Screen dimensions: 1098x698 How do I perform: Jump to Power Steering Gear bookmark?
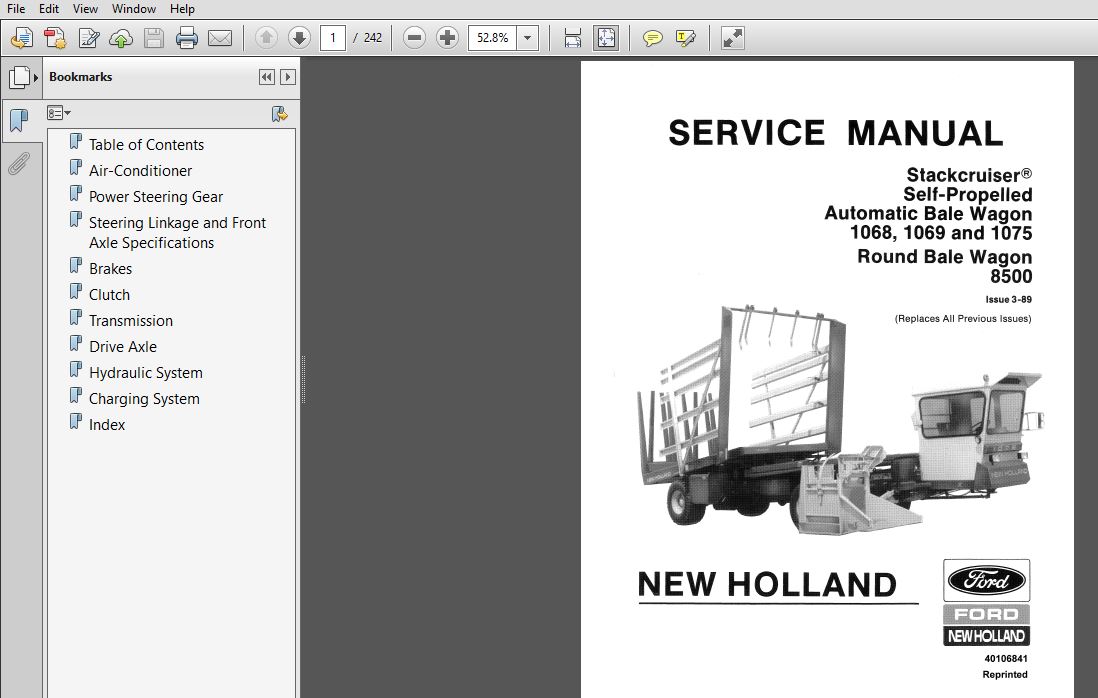click(x=155, y=197)
